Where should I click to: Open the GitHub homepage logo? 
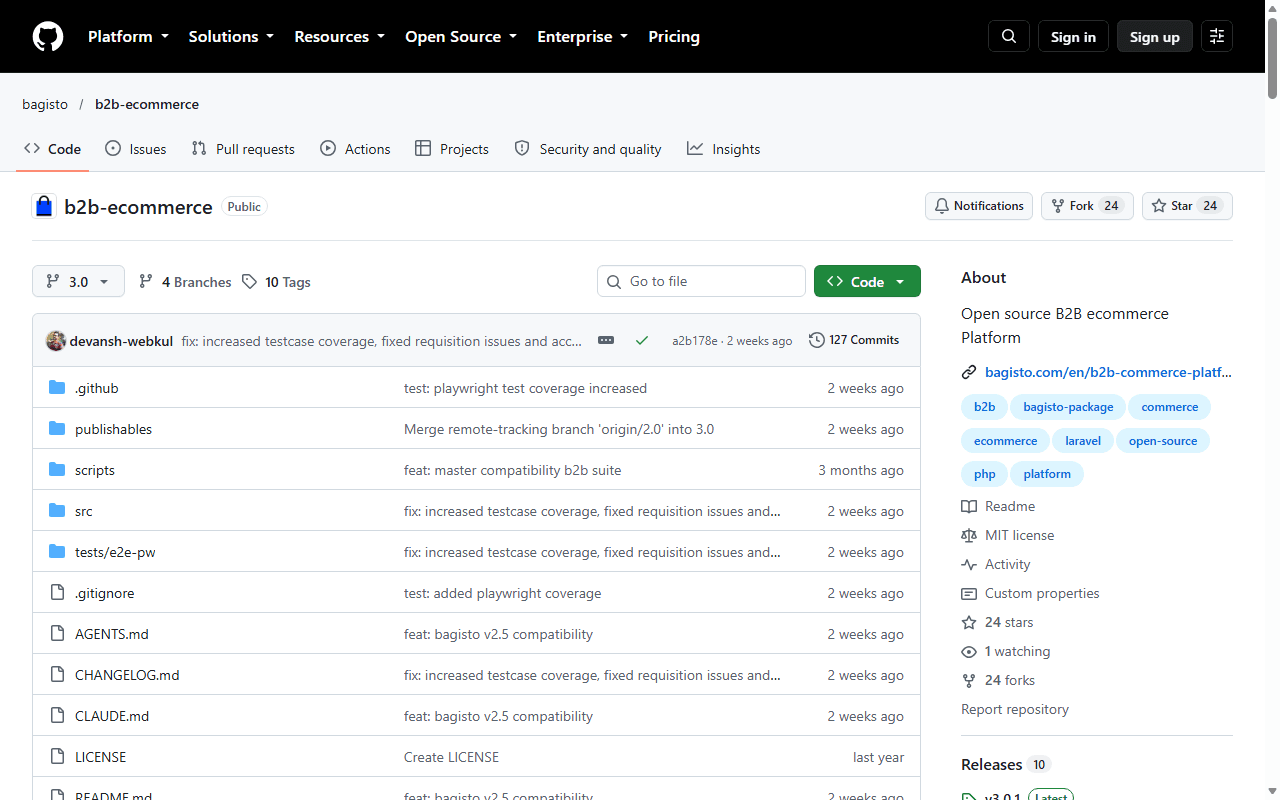pyautogui.click(x=48, y=37)
